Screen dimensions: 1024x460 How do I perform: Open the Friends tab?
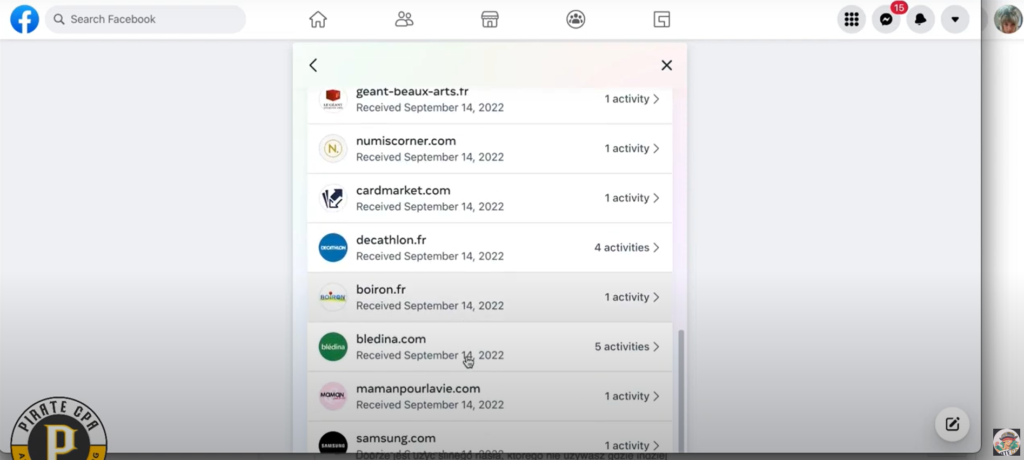point(404,20)
